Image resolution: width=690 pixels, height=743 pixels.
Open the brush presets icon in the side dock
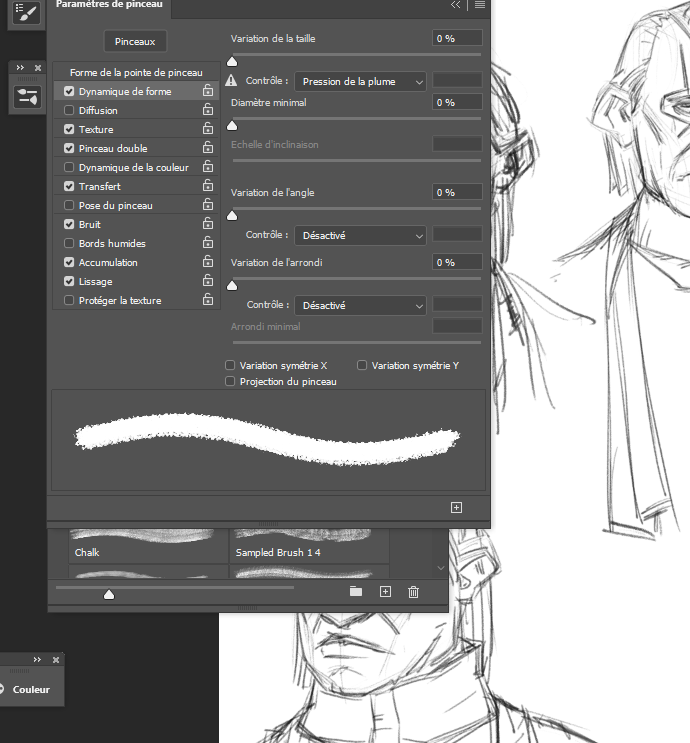pyautogui.click(x=26, y=96)
